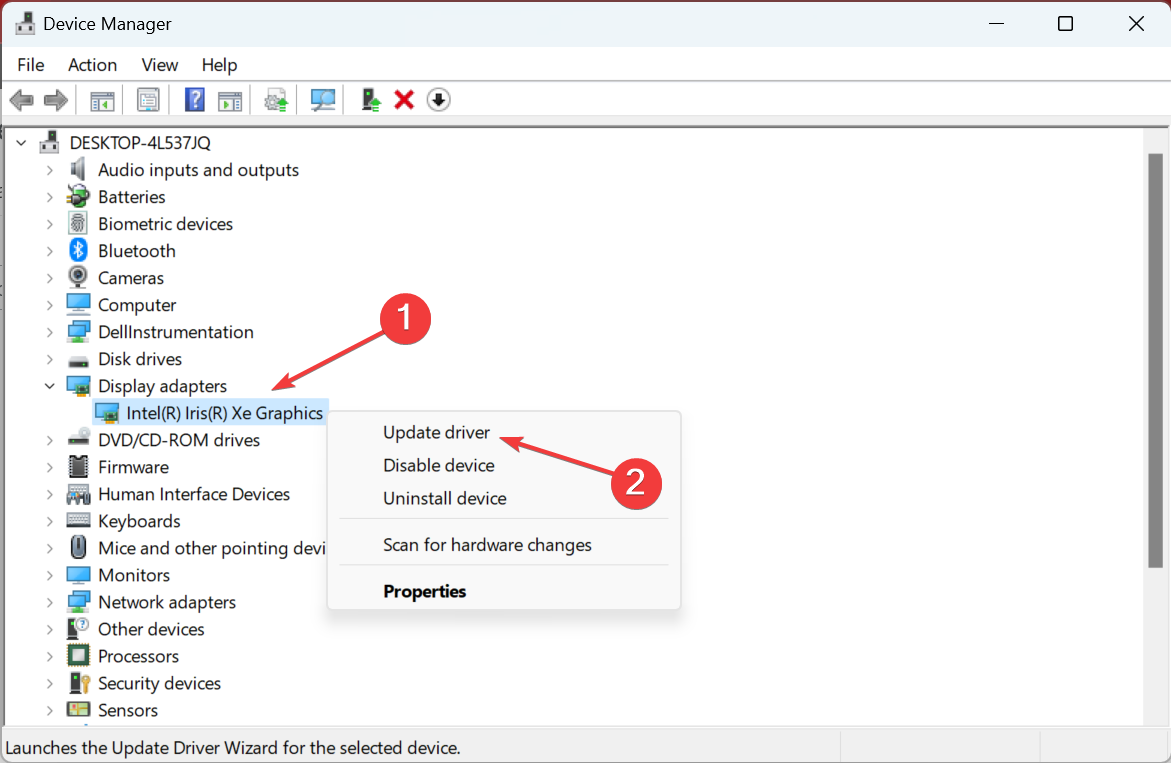
Task: Open the Properties sheet toolbar icon
Action: (148, 100)
